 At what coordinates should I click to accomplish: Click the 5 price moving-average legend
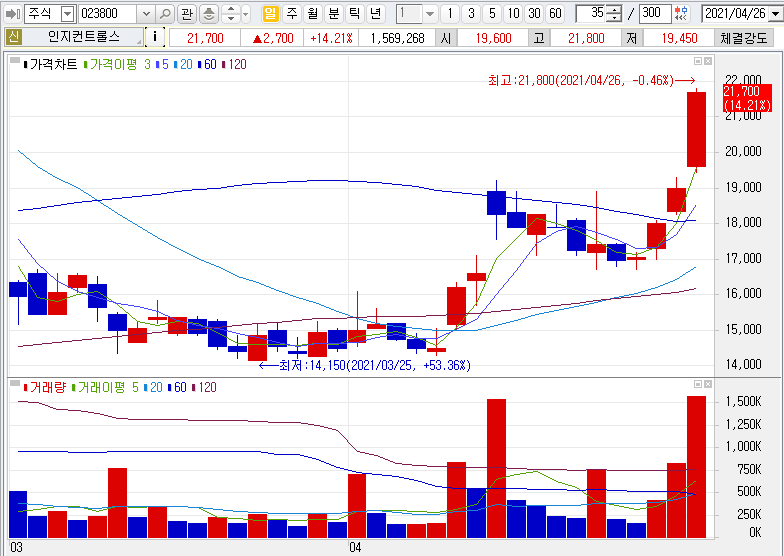click(x=164, y=64)
